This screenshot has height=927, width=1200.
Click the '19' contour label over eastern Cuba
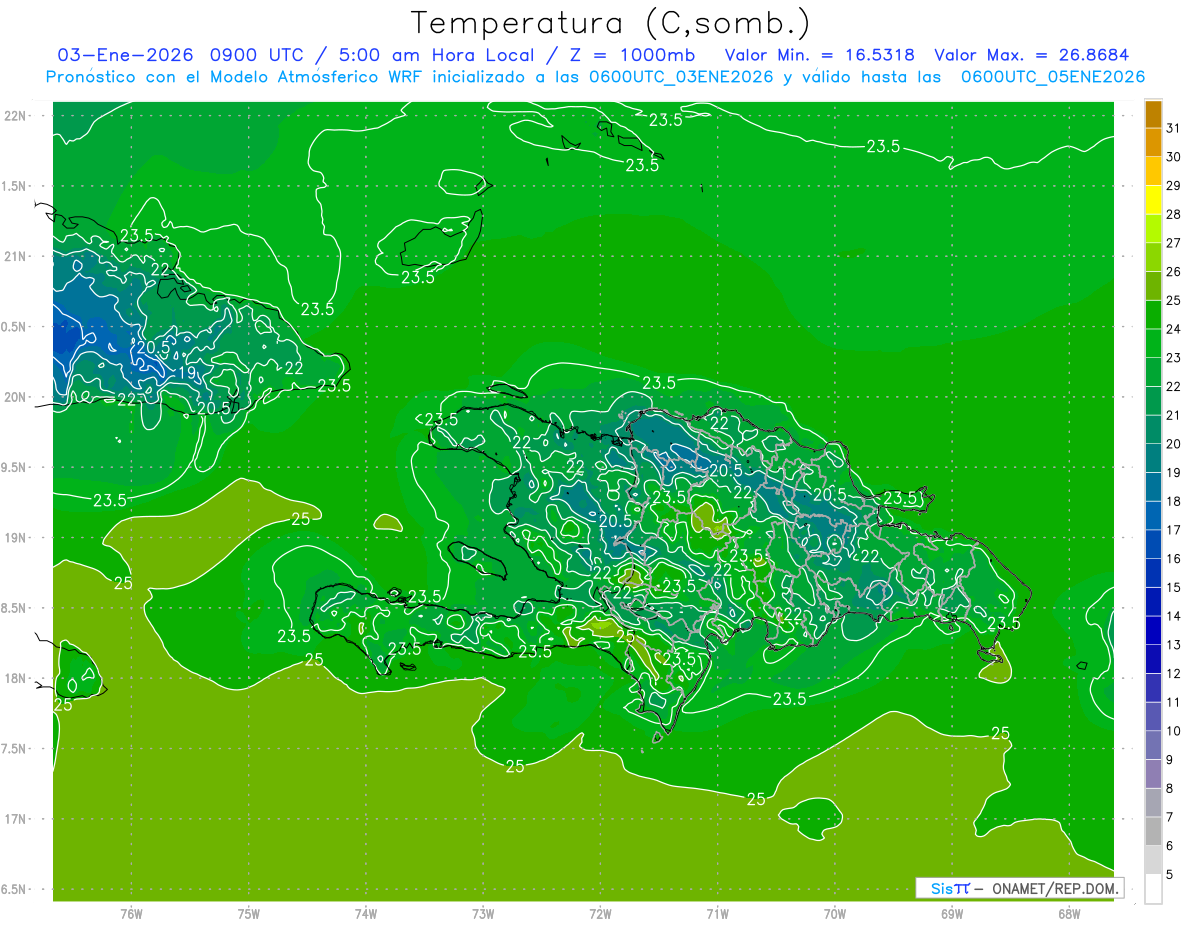click(x=187, y=373)
